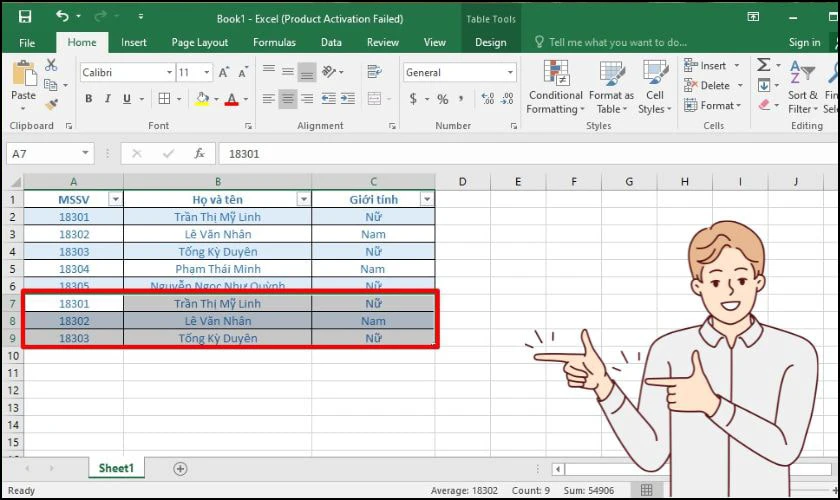Increase decimal places

coord(488,99)
